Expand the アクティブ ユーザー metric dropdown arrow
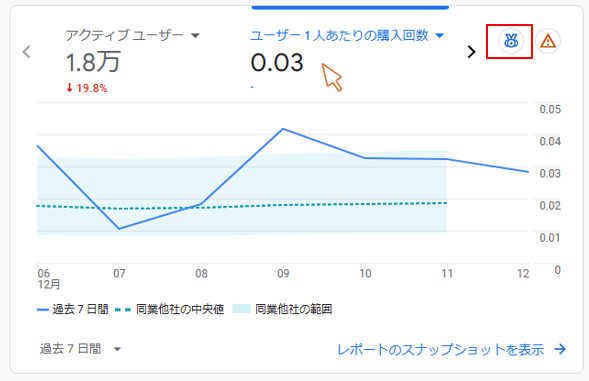The width and height of the screenshot is (589, 381). point(195,36)
